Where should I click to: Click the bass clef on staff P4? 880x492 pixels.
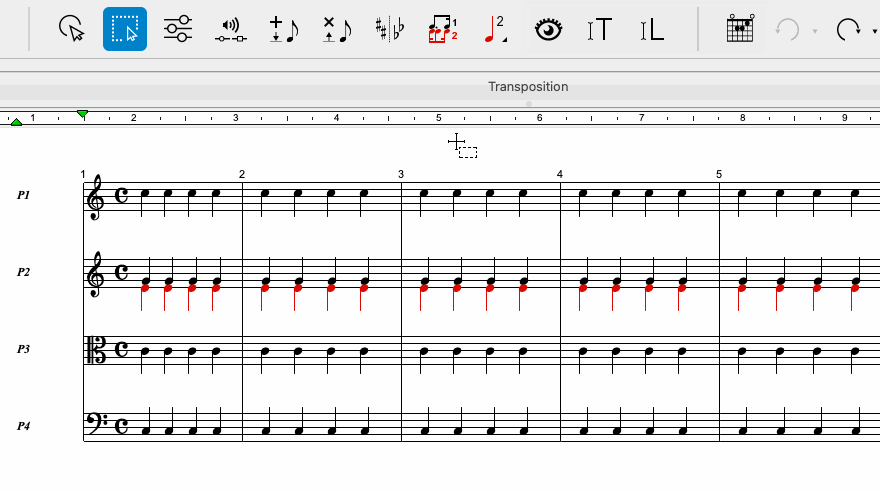click(x=97, y=424)
